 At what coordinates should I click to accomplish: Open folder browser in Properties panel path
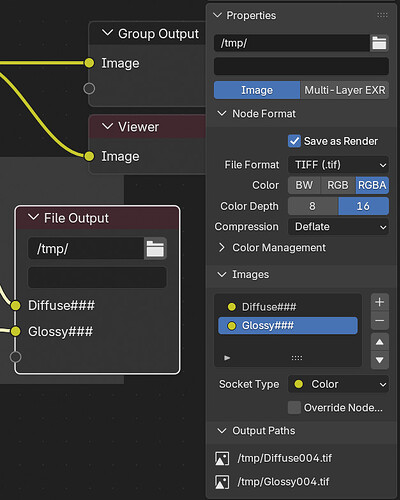tap(379, 43)
